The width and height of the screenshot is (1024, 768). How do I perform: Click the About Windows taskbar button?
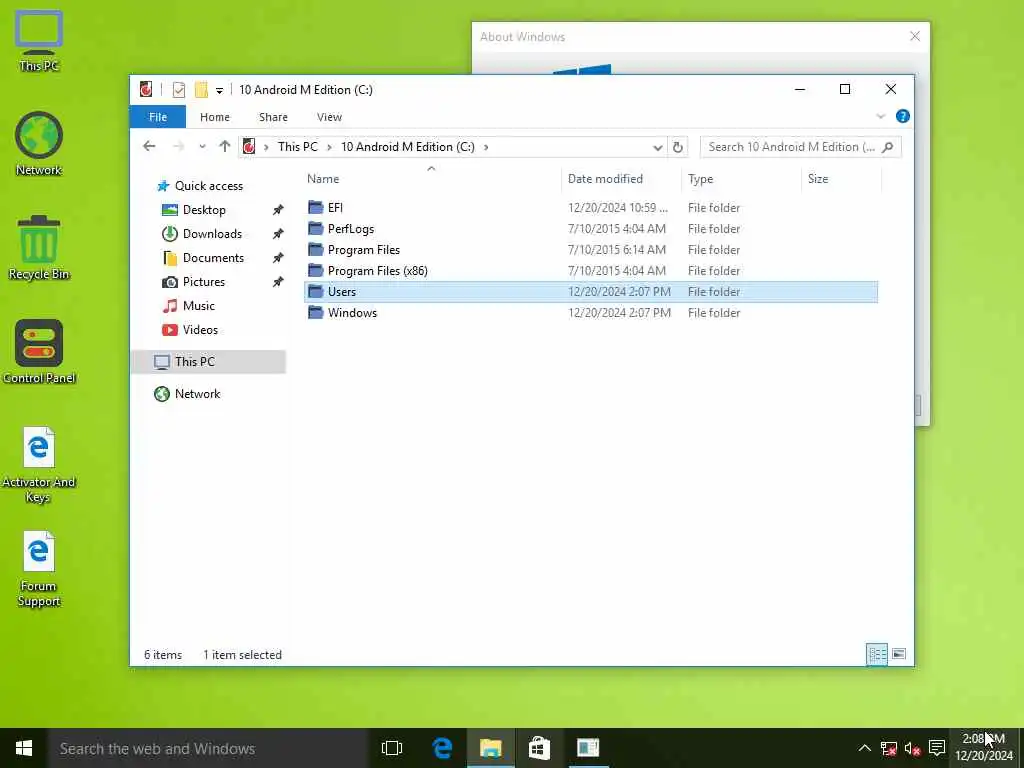click(x=588, y=748)
